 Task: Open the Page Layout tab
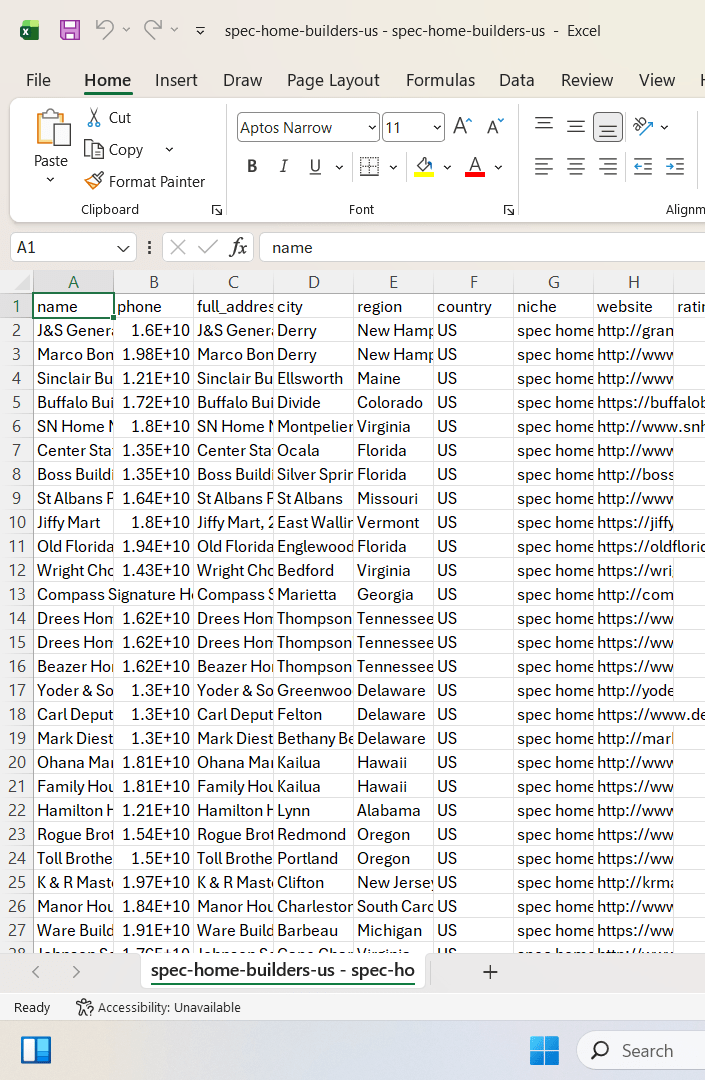333,81
